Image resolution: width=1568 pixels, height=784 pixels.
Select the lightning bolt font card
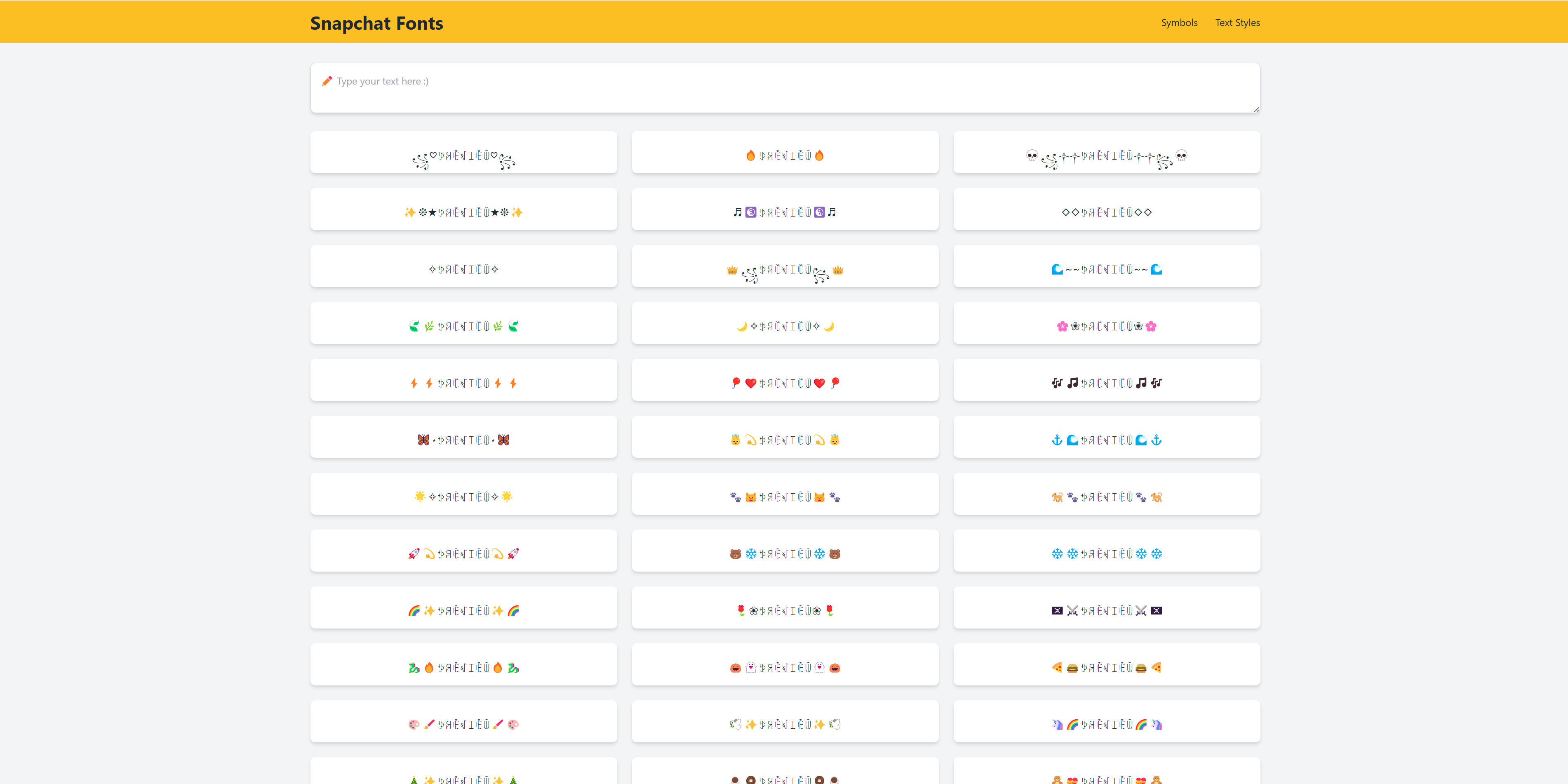(x=464, y=380)
